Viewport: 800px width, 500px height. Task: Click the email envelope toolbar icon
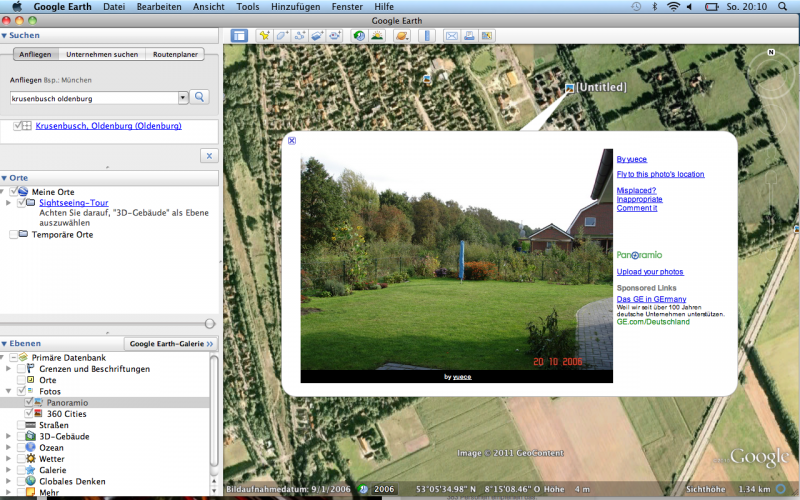[x=451, y=36]
